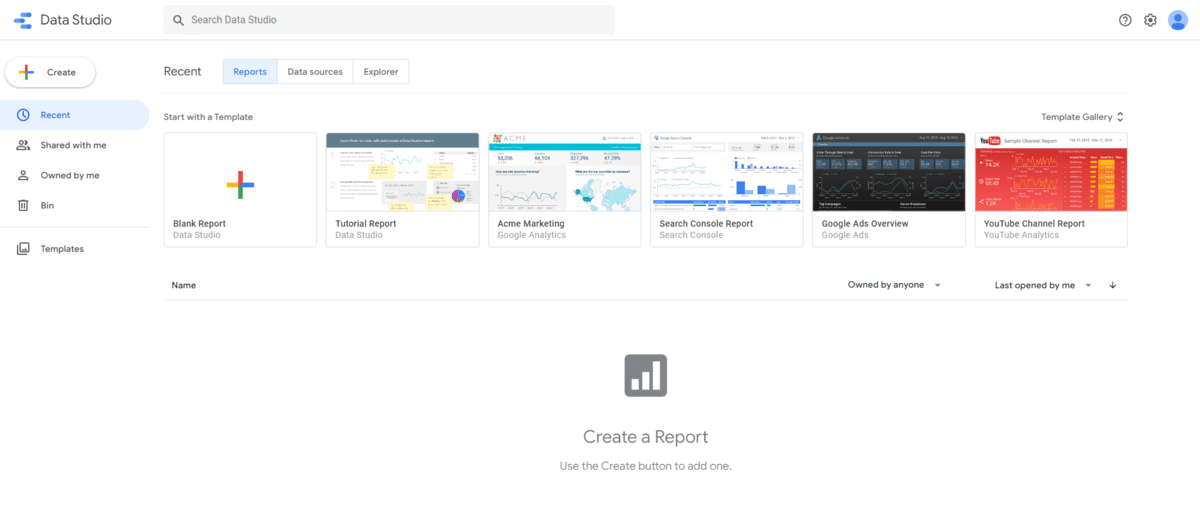Click the YouTube Analytics subtitle text
1200x525 pixels.
tap(1021, 236)
